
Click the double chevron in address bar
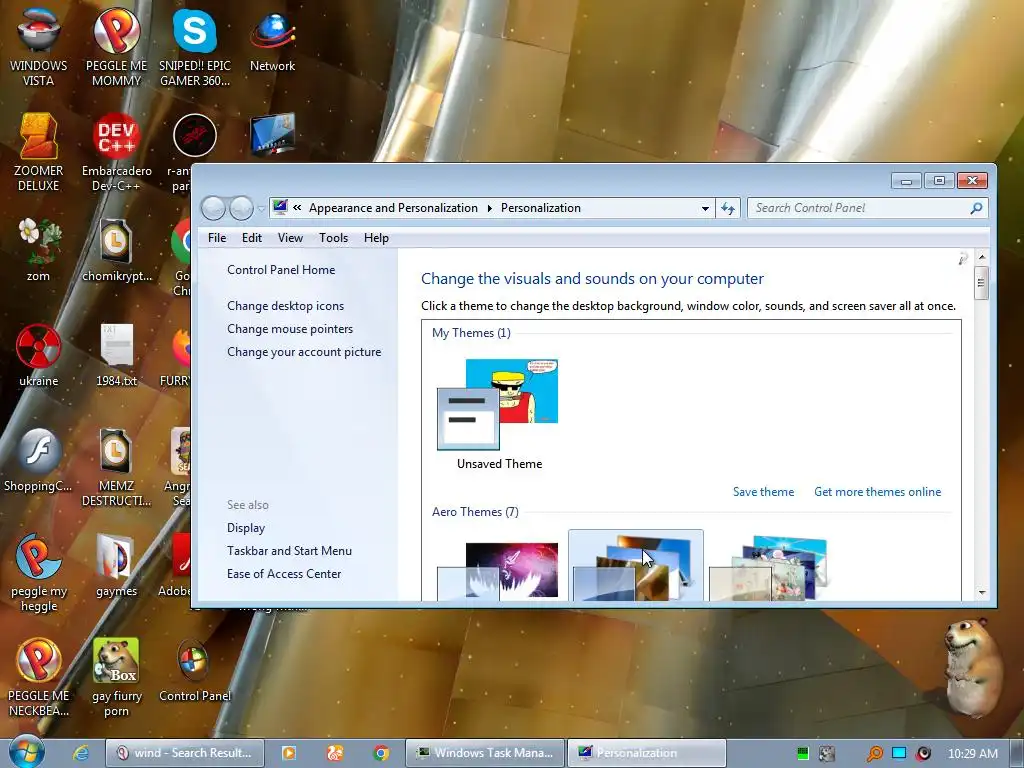click(x=297, y=208)
